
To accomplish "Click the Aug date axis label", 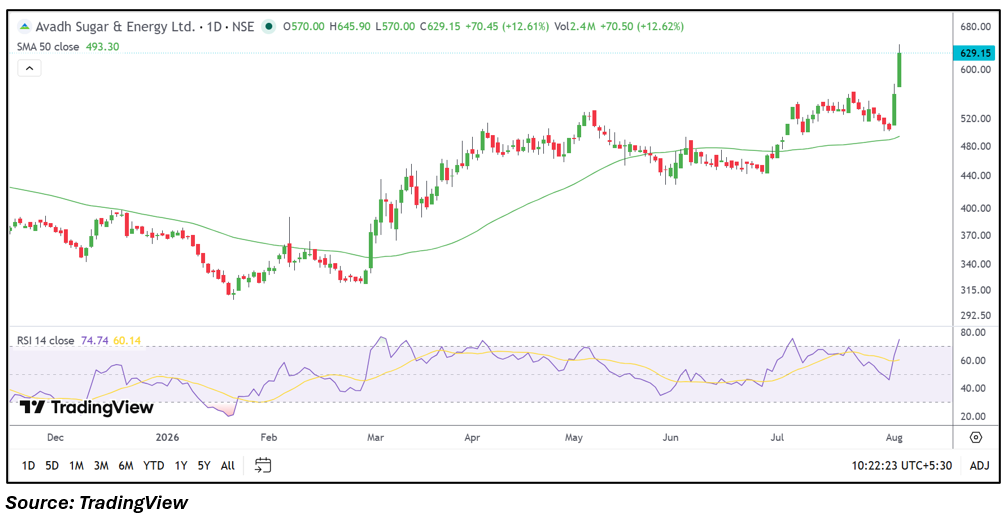I will click(894, 437).
